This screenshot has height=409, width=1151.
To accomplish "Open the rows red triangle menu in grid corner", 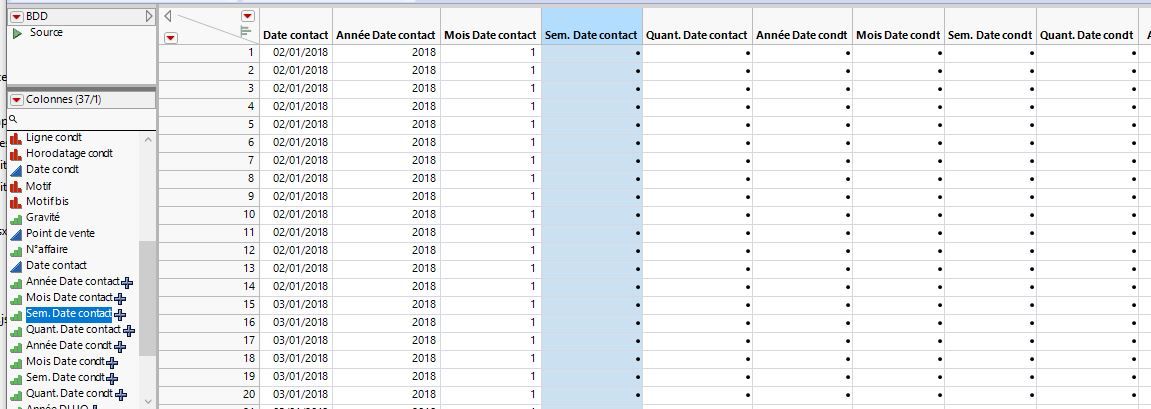I will click(170, 38).
